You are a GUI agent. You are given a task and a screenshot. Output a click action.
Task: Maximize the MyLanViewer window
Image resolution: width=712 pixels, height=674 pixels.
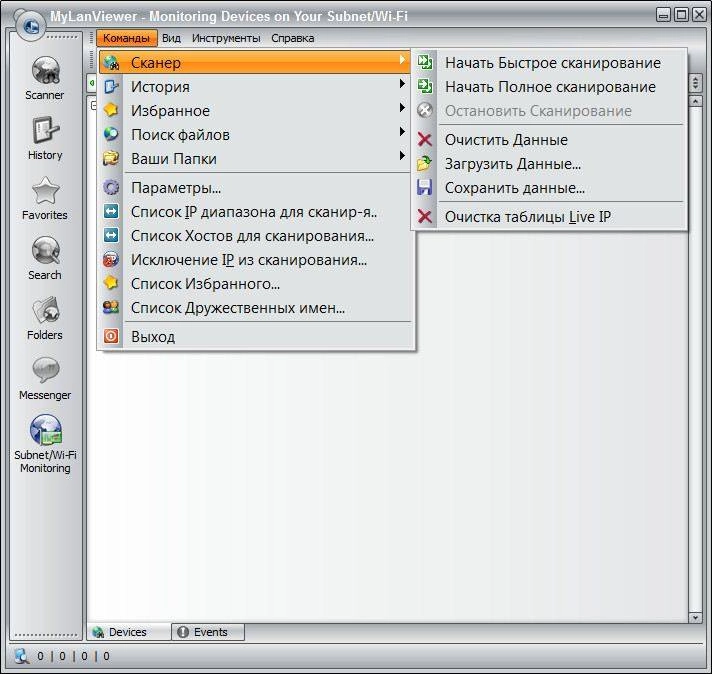tap(681, 15)
